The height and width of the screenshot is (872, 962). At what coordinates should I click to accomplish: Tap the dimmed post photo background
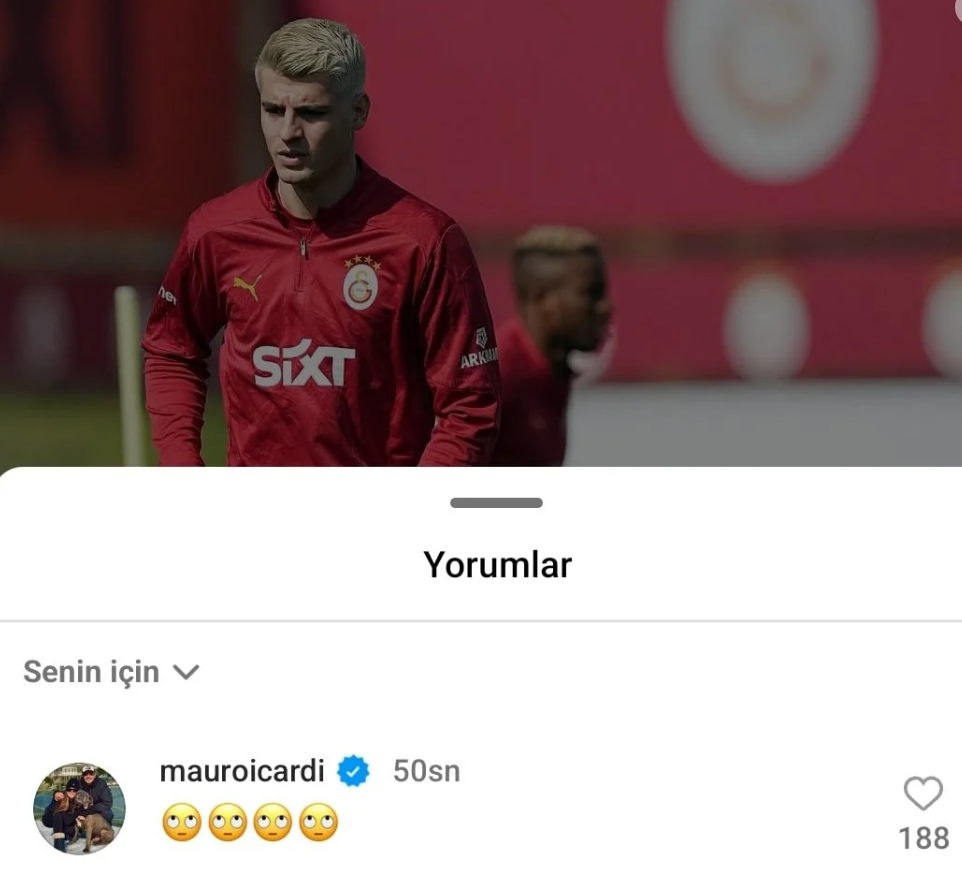(481, 233)
